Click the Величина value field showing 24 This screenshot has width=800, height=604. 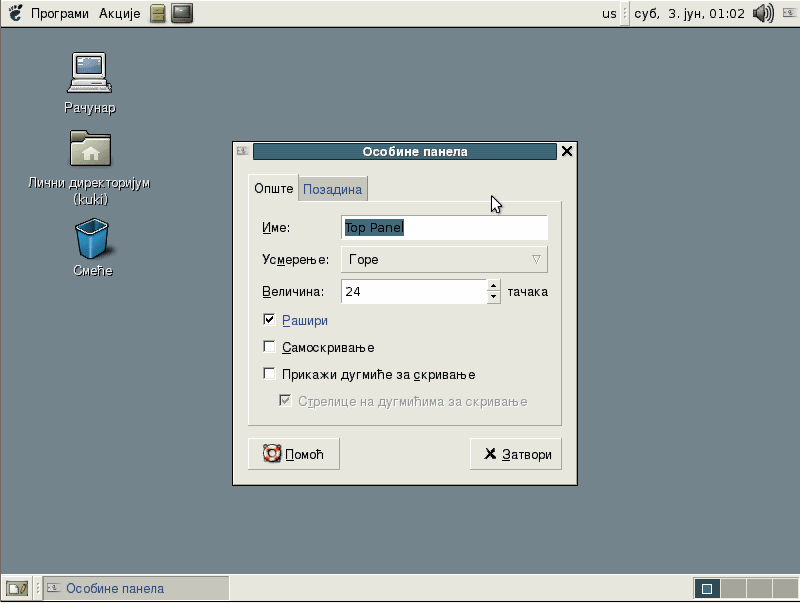pyautogui.click(x=414, y=292)
